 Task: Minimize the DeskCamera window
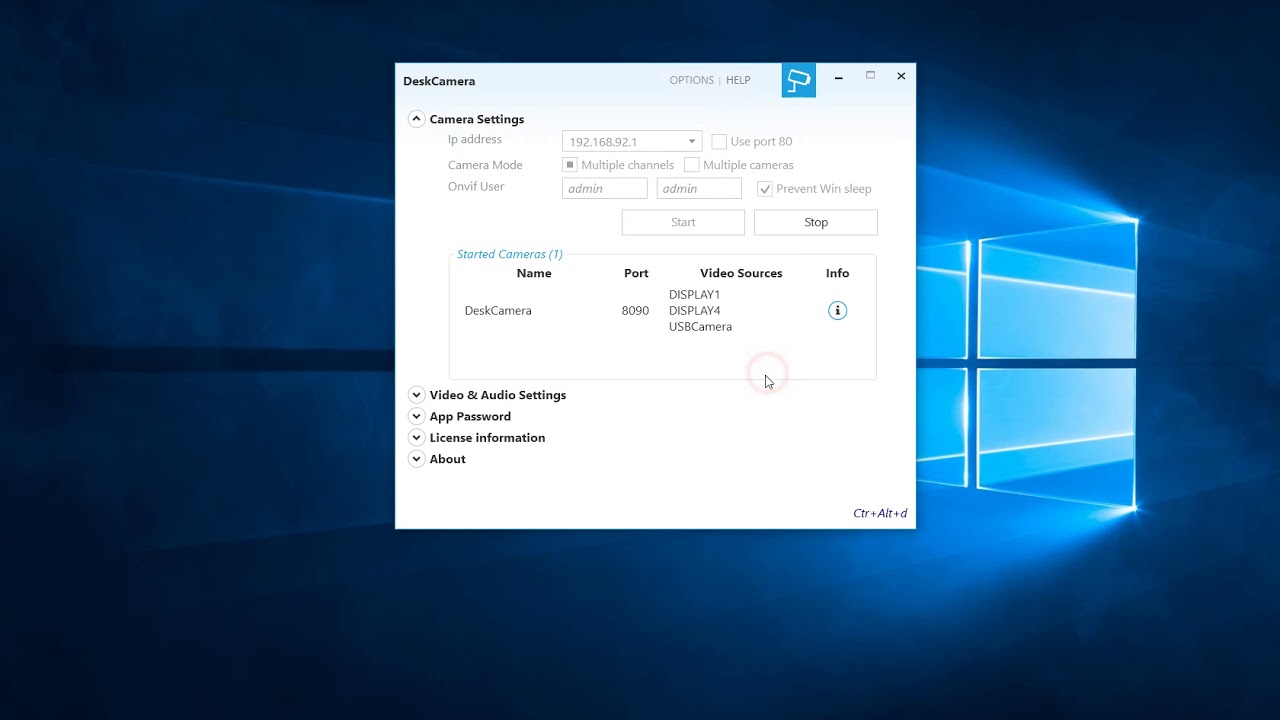click(x=839, y=76)
